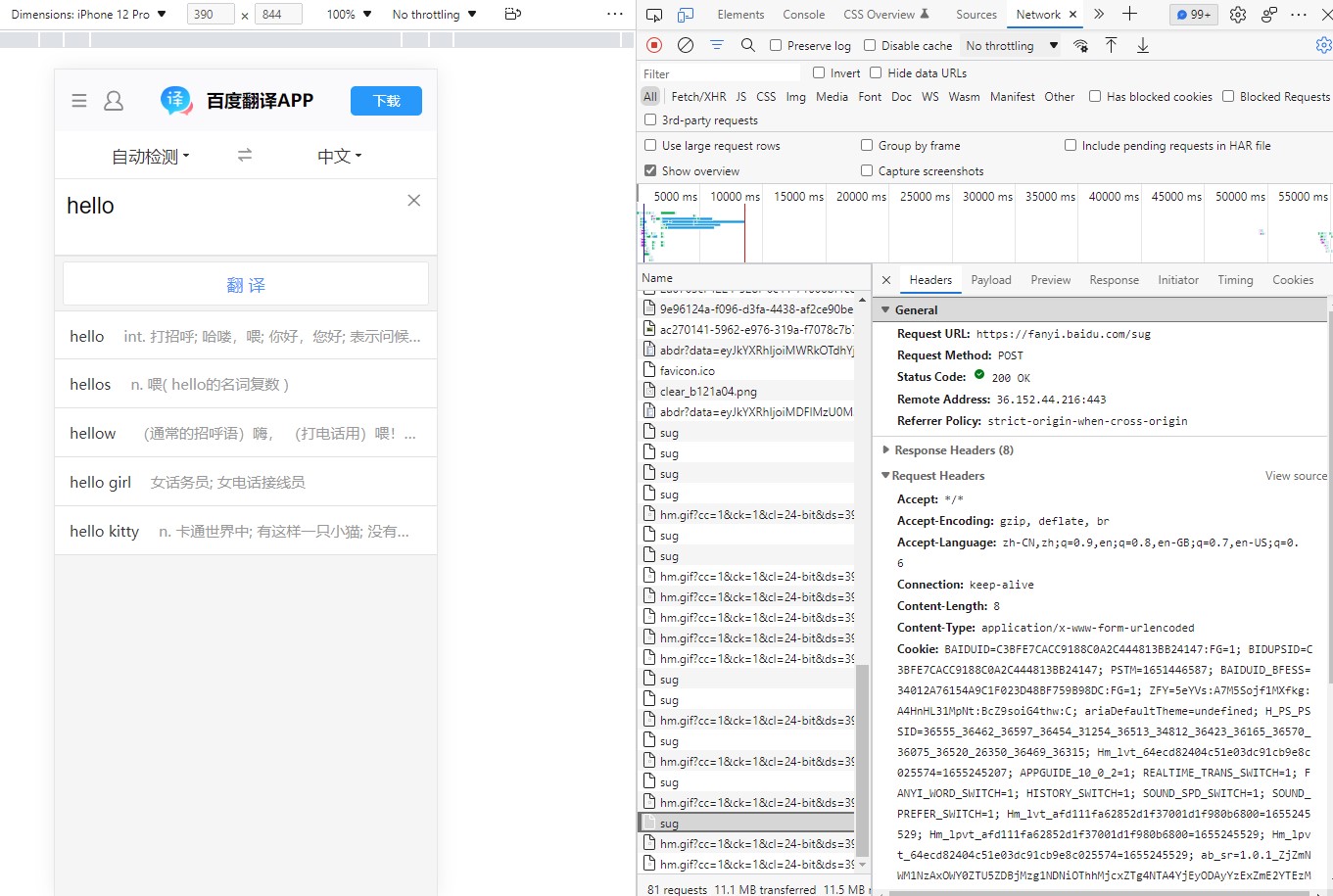Open the Response tab
Image resolution: width=1333 pixels, height=896 pixels.
1115,280
